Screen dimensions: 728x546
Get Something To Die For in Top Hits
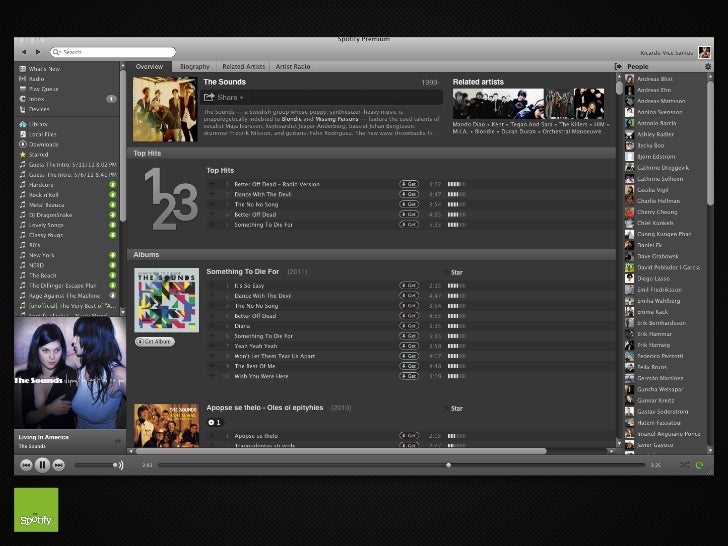point(409,224)
